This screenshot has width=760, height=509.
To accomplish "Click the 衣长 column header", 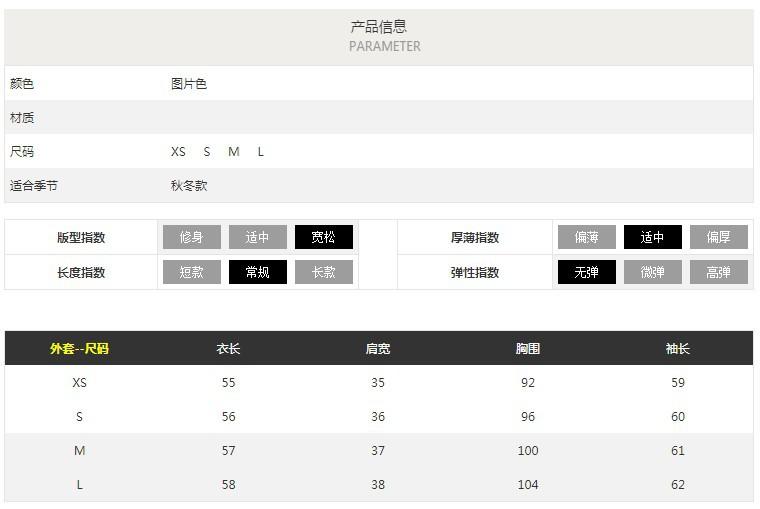I will (228, 349).
